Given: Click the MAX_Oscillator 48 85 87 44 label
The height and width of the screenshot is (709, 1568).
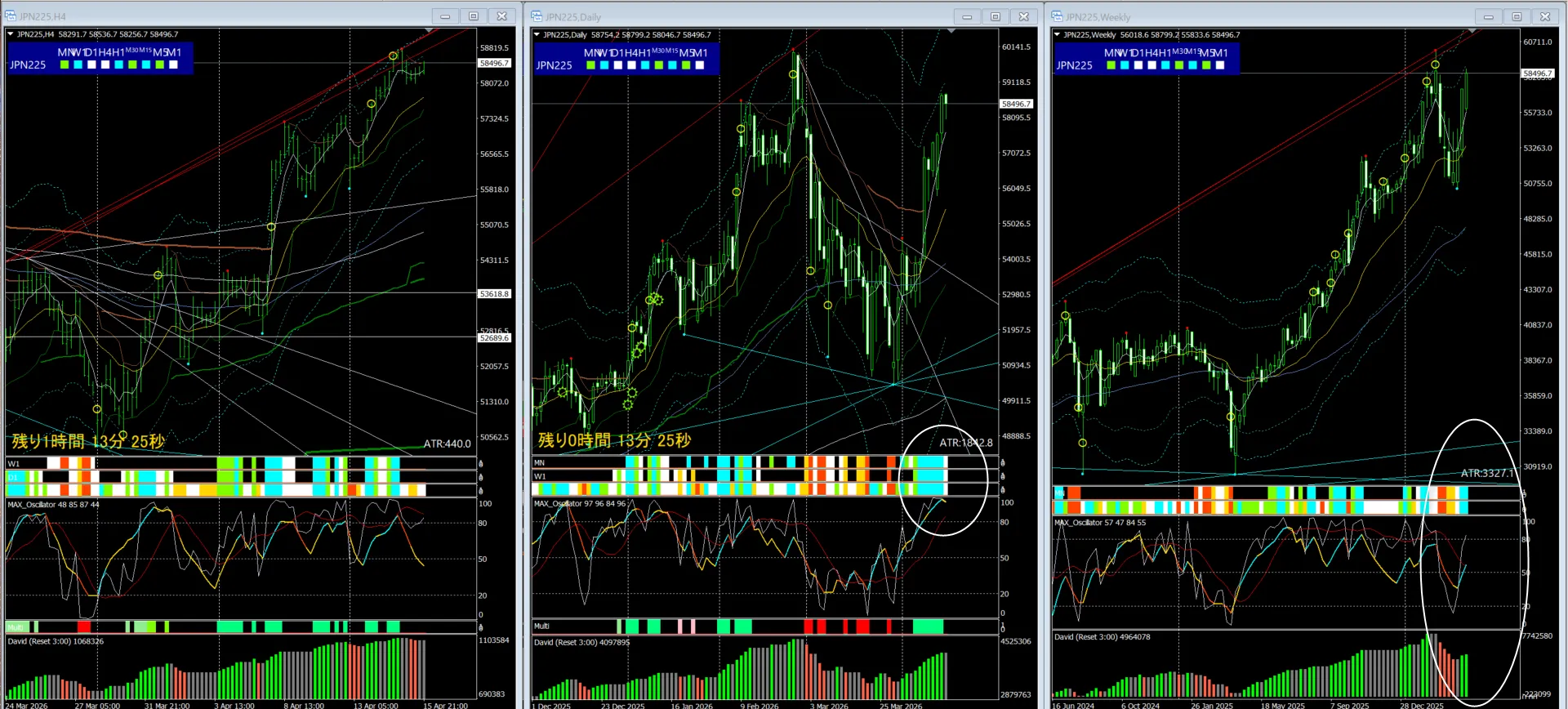Looking at the screenshot, I should [x=53, y=505].
